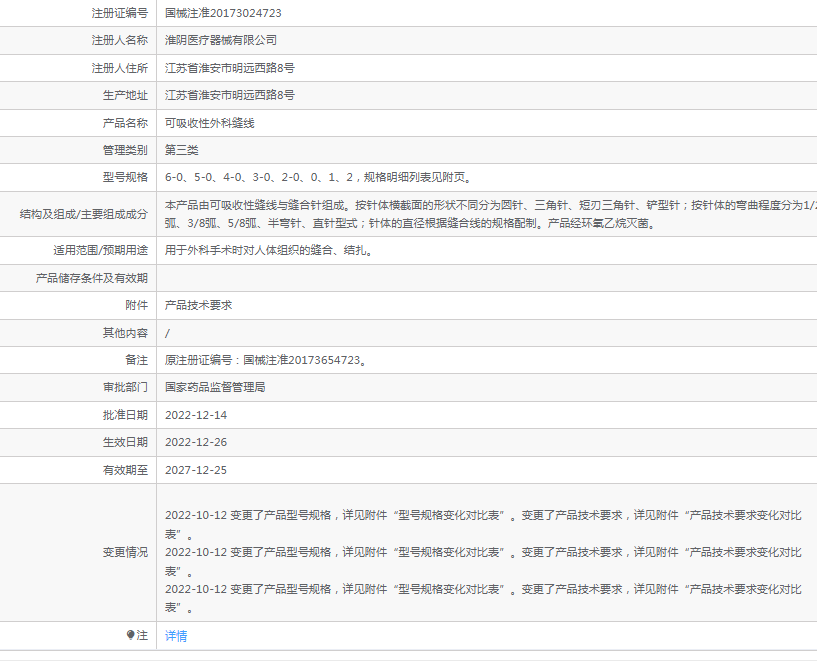The image size is (817, 661).
Task: Click the 批准日期 label
Action: pos(126,415)
